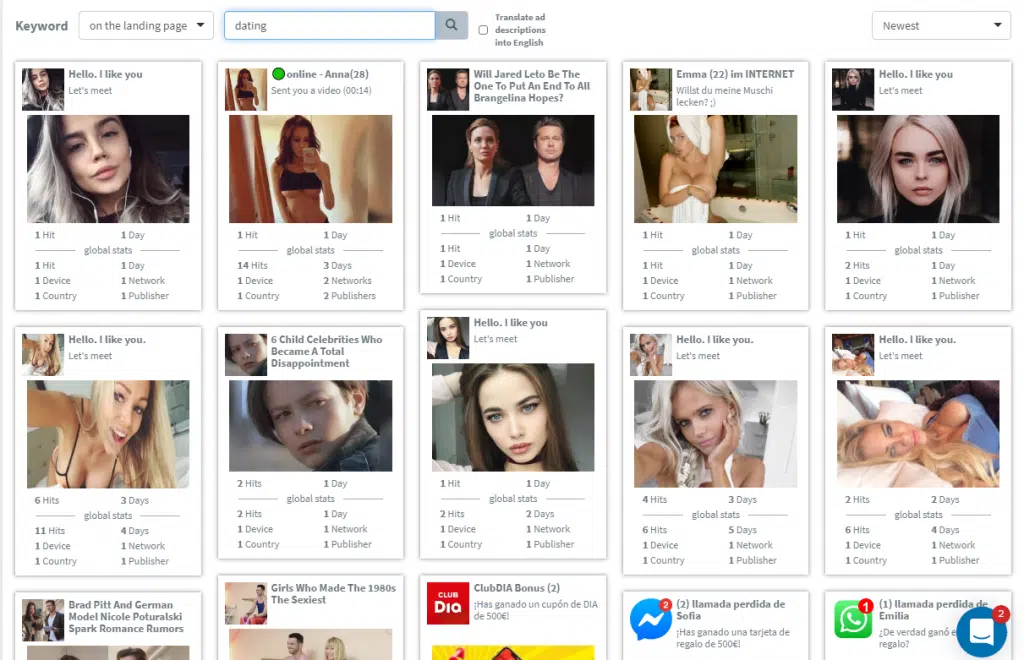Open '(2) llamada perdida de Sofia' title
This screenshot has height=660, width=1024.
point(730,610)
